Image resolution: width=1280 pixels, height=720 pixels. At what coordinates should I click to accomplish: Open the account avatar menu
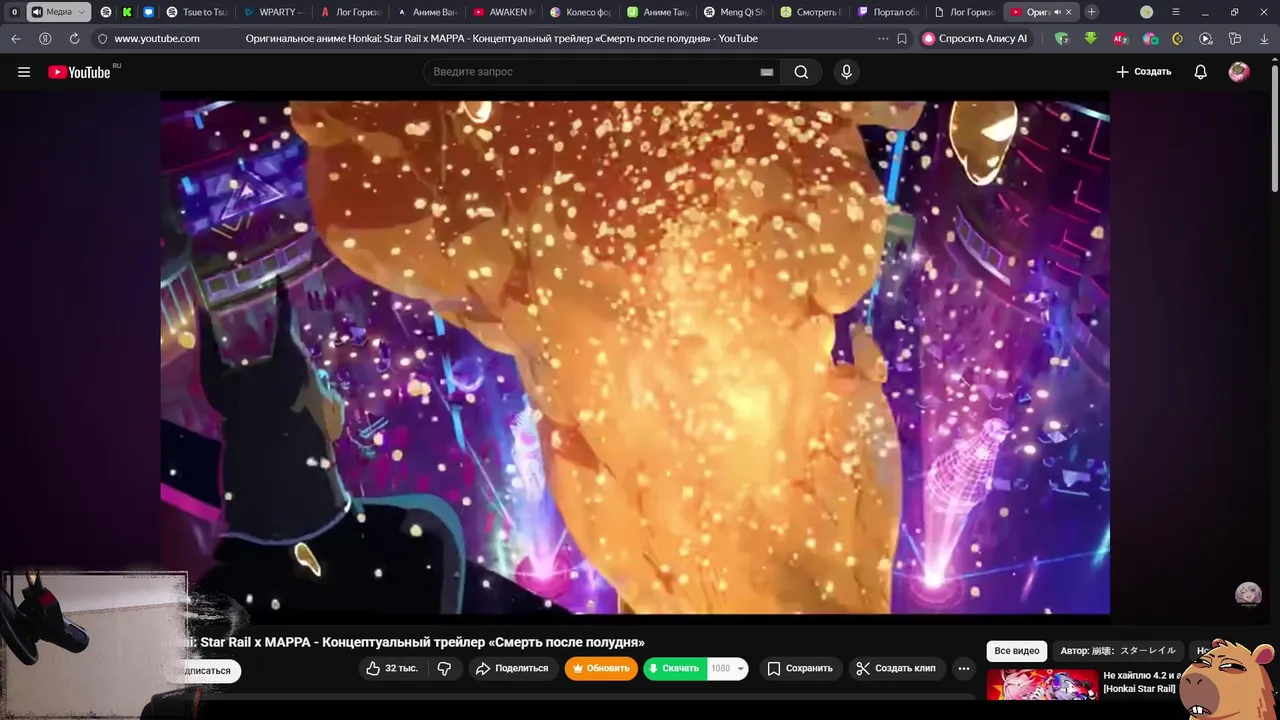pos(1239,72)
